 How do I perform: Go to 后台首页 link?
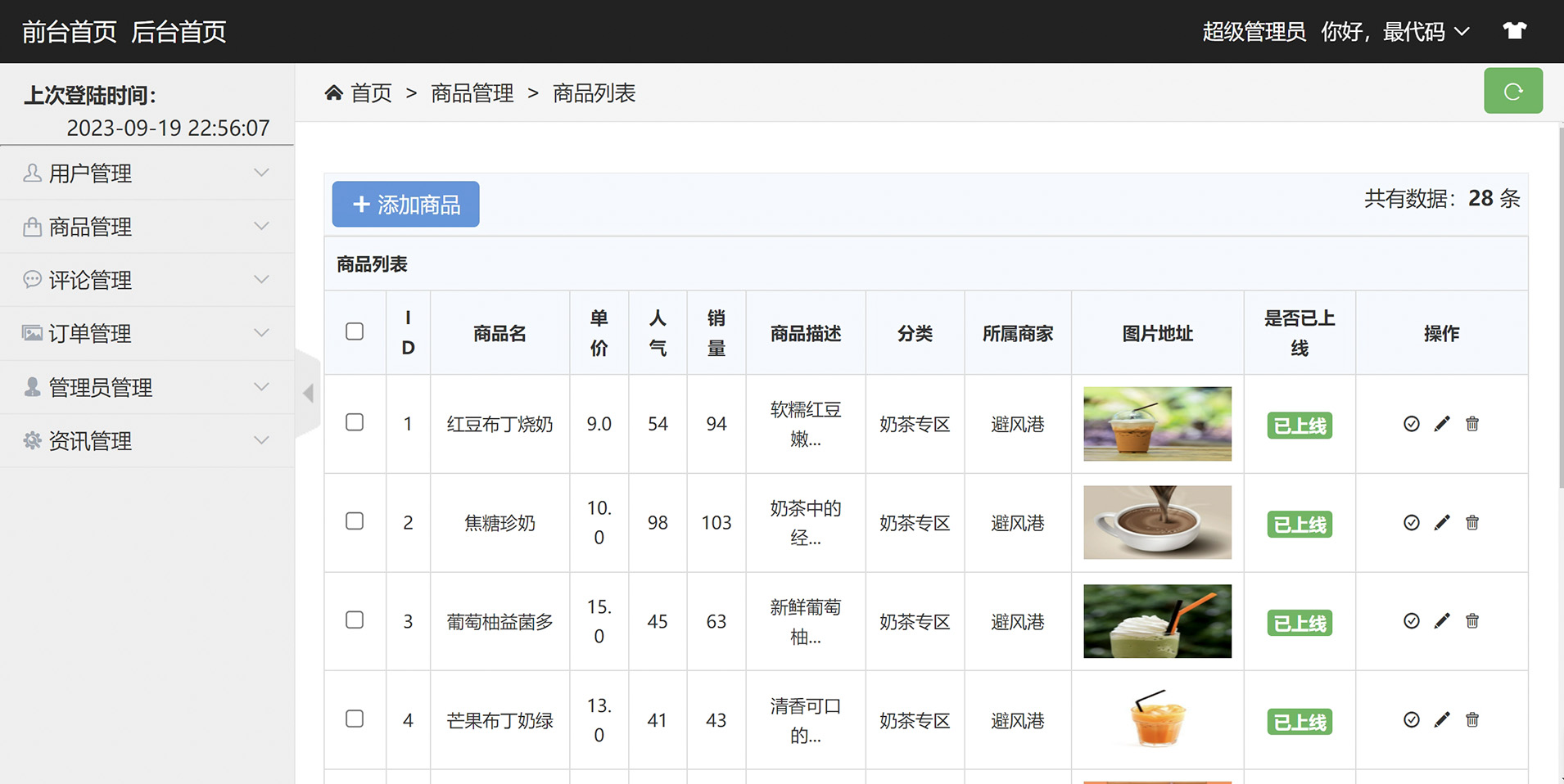[179, 32]
